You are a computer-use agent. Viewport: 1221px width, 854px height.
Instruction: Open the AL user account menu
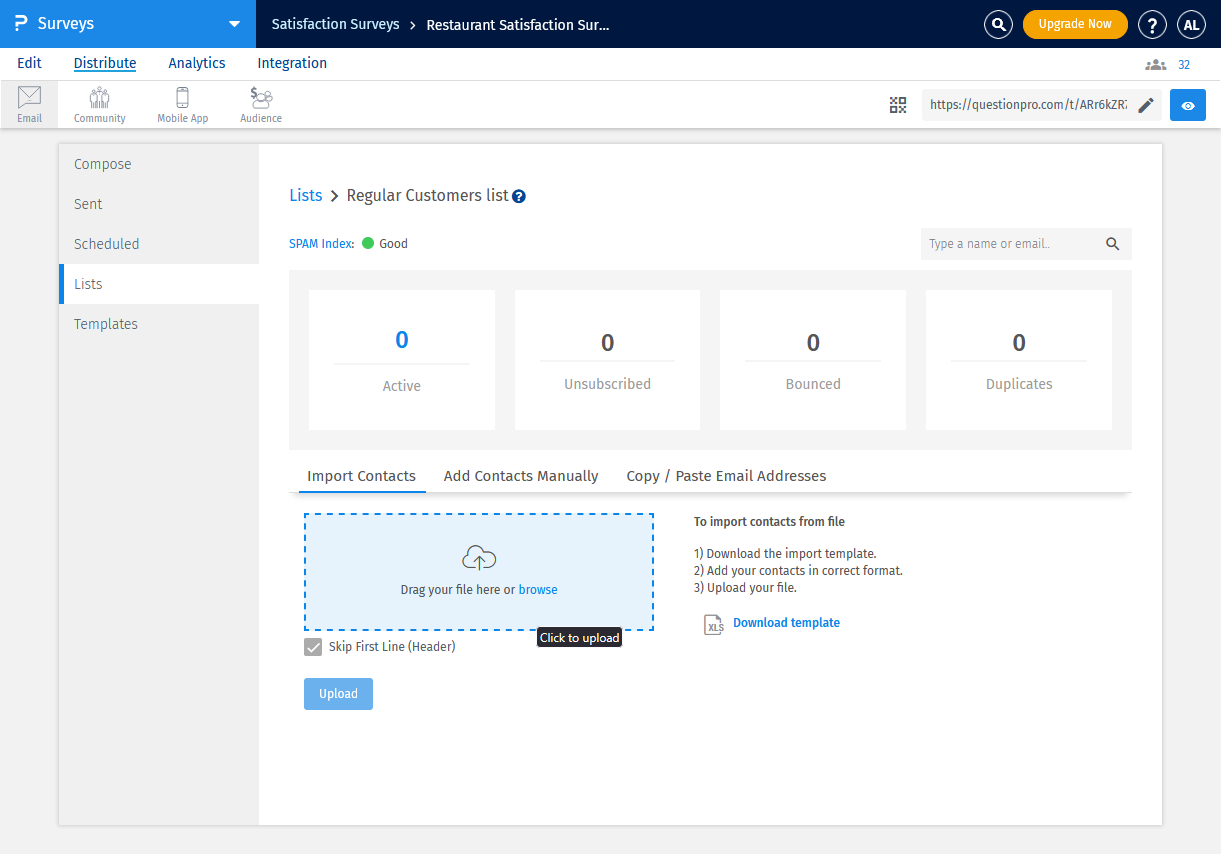1191,25
